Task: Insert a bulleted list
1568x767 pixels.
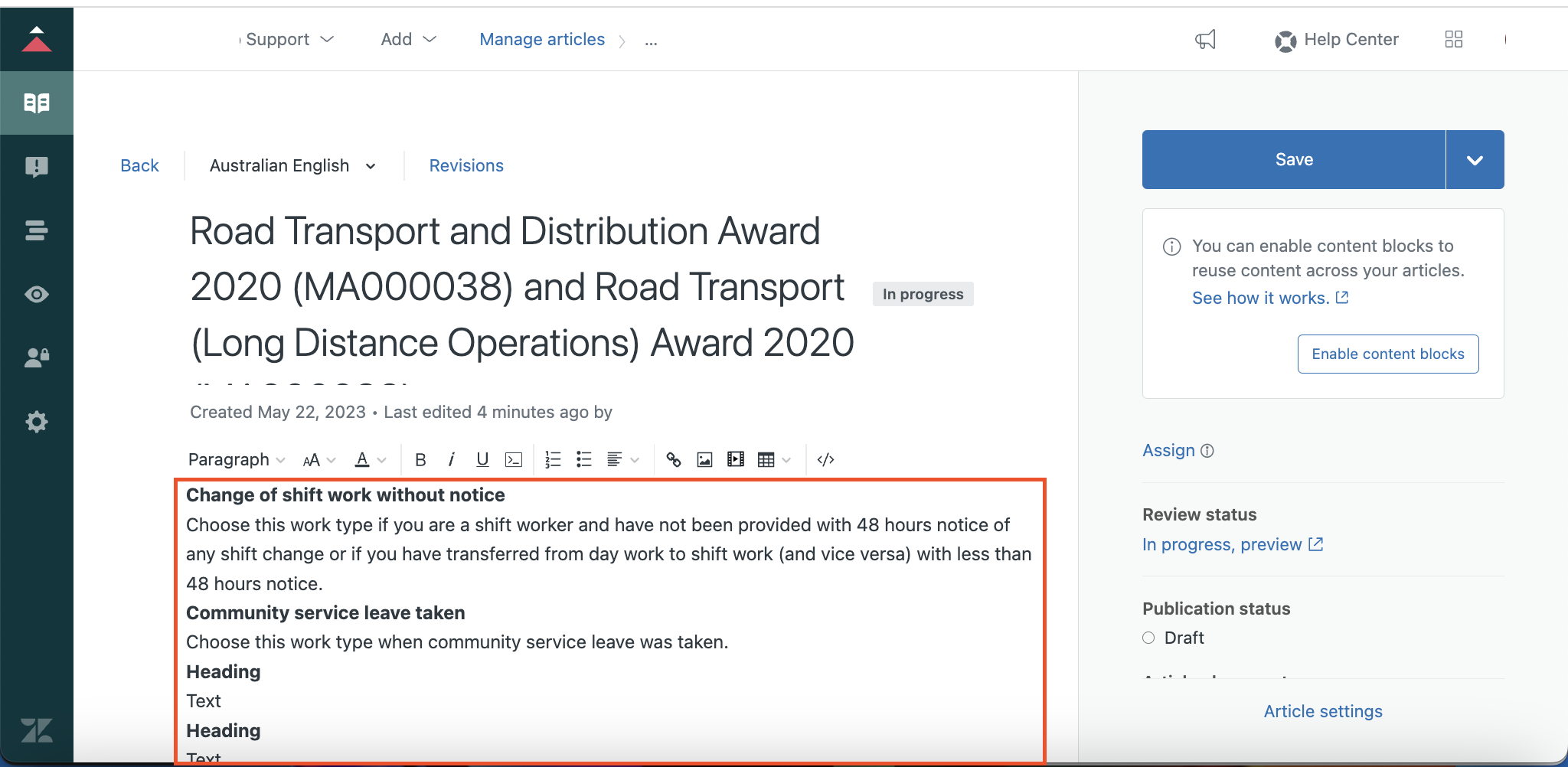Action: [584, 459]
